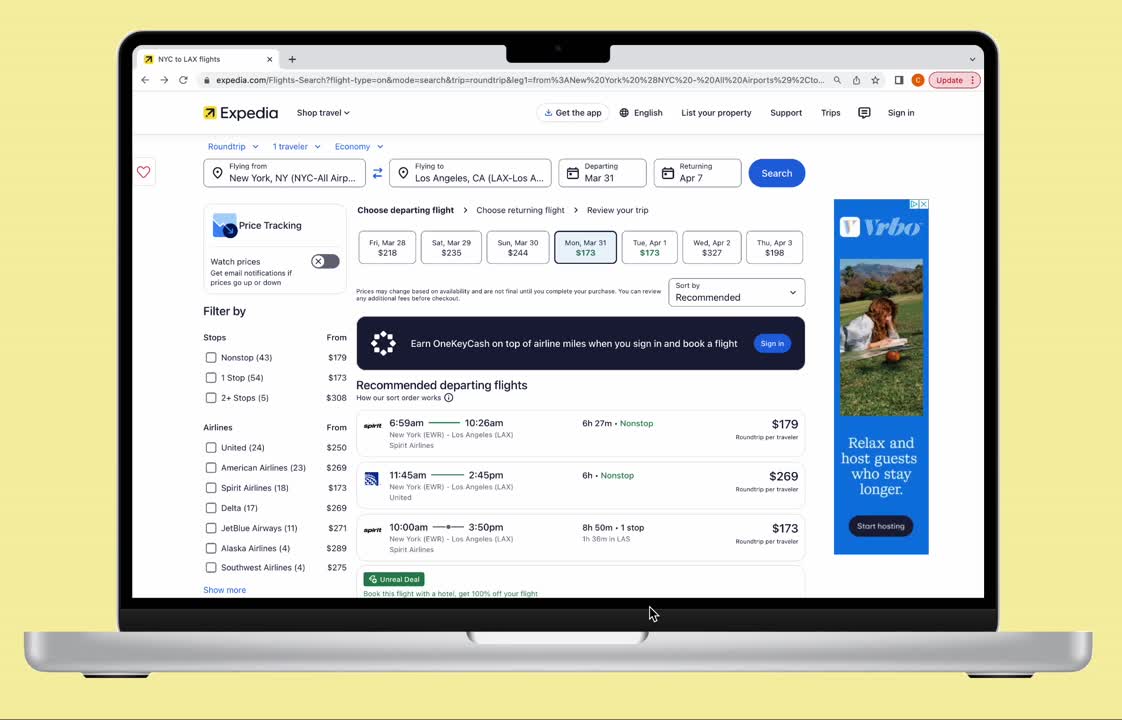Click the OneKeyCash dotted circle icon
The image size is (1122, 720).
point(384,344)
